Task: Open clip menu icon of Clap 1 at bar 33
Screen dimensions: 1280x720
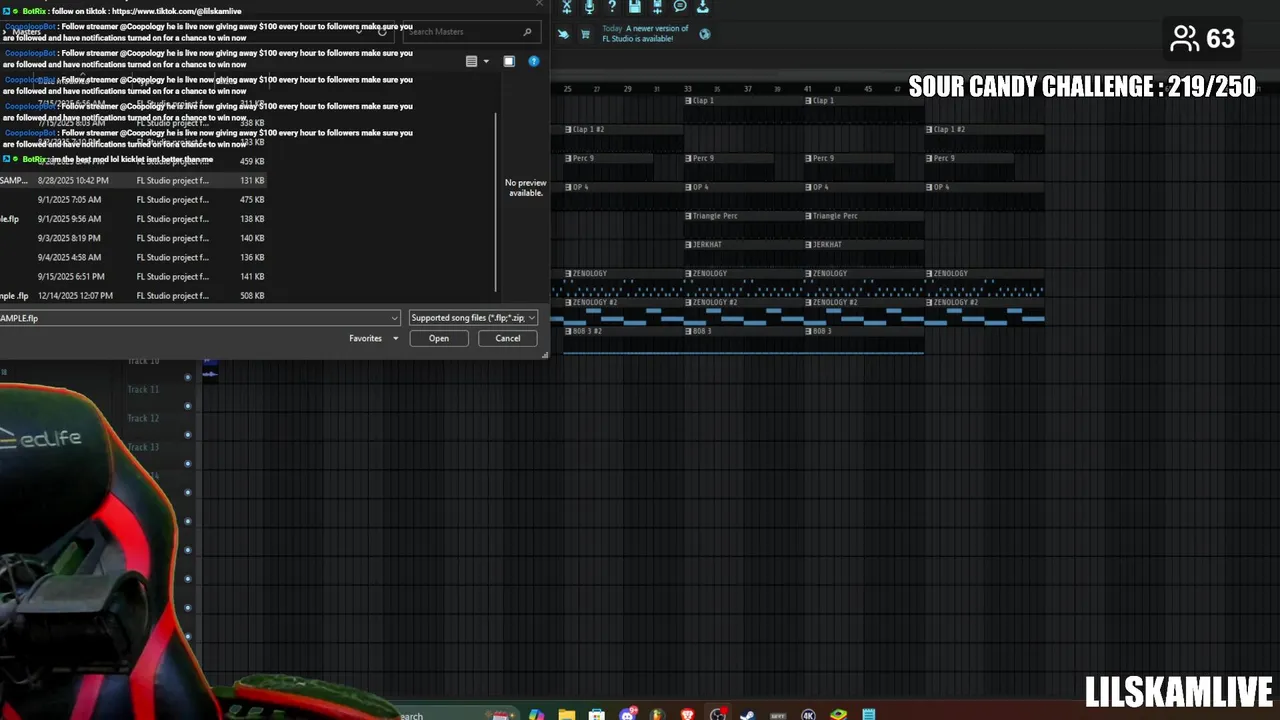Action: point(688,101)
